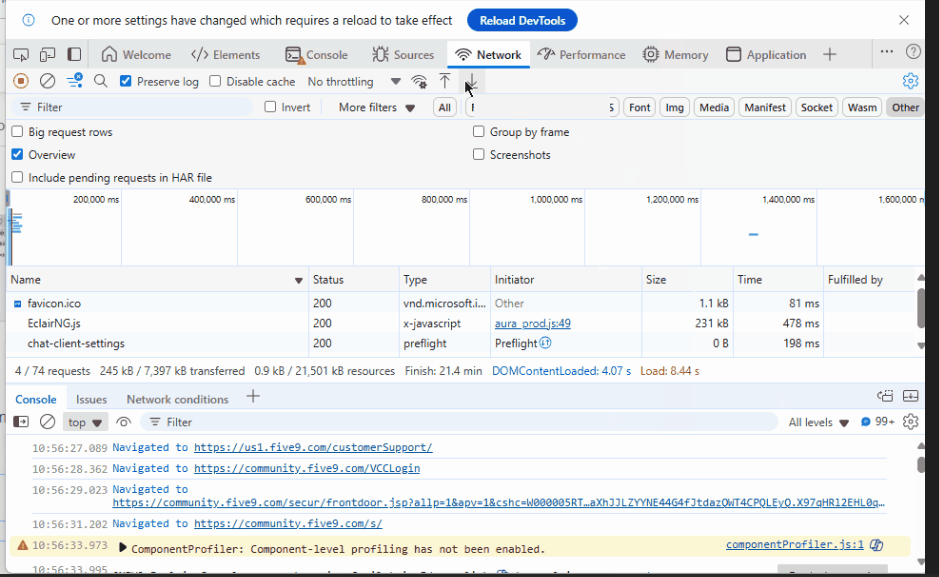Select chat-client-settings request row
Screen dimensions: 939x577
point(461,343)
